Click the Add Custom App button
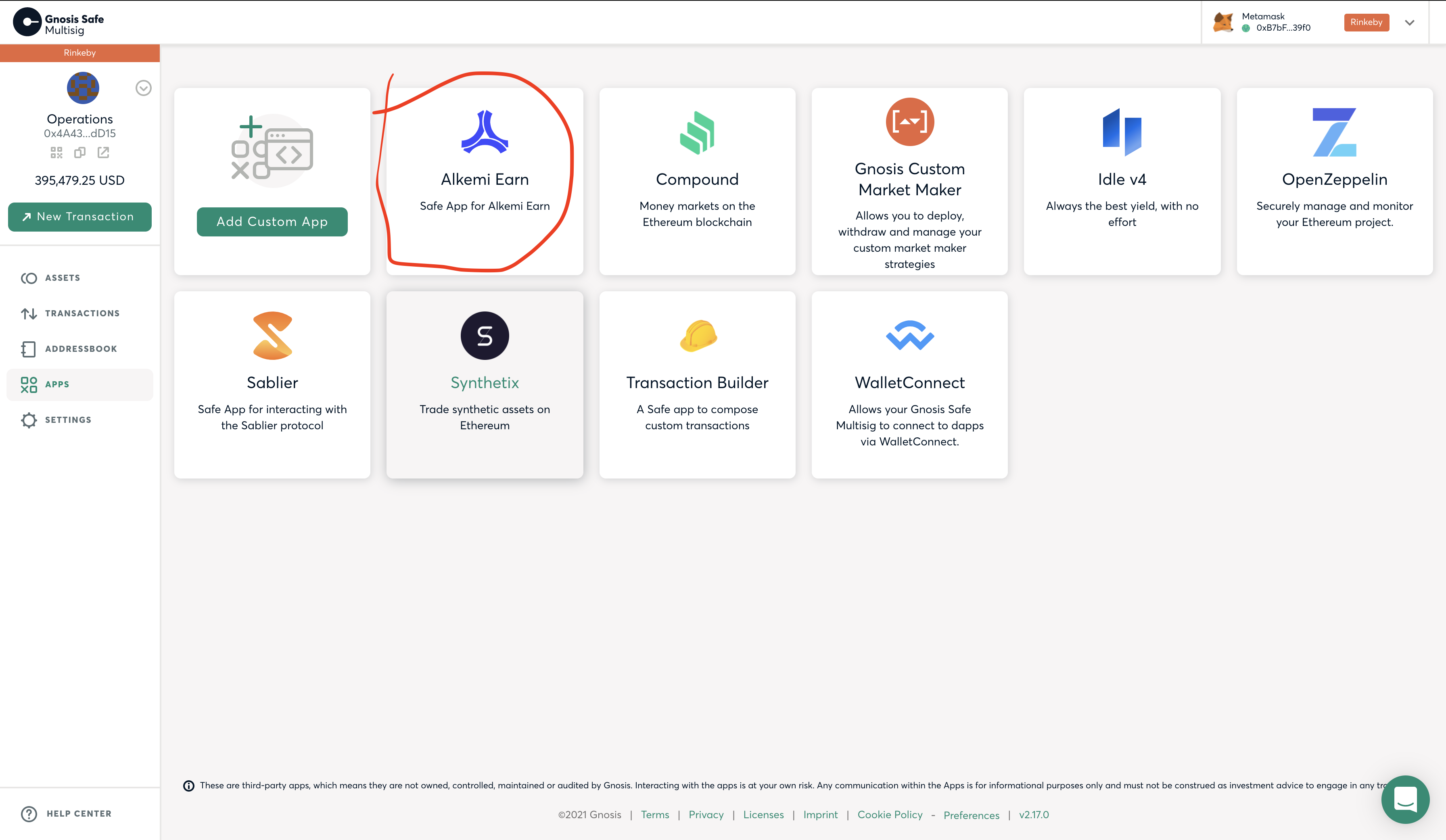The image size is (1446, 840). click(x=272, y=222)
